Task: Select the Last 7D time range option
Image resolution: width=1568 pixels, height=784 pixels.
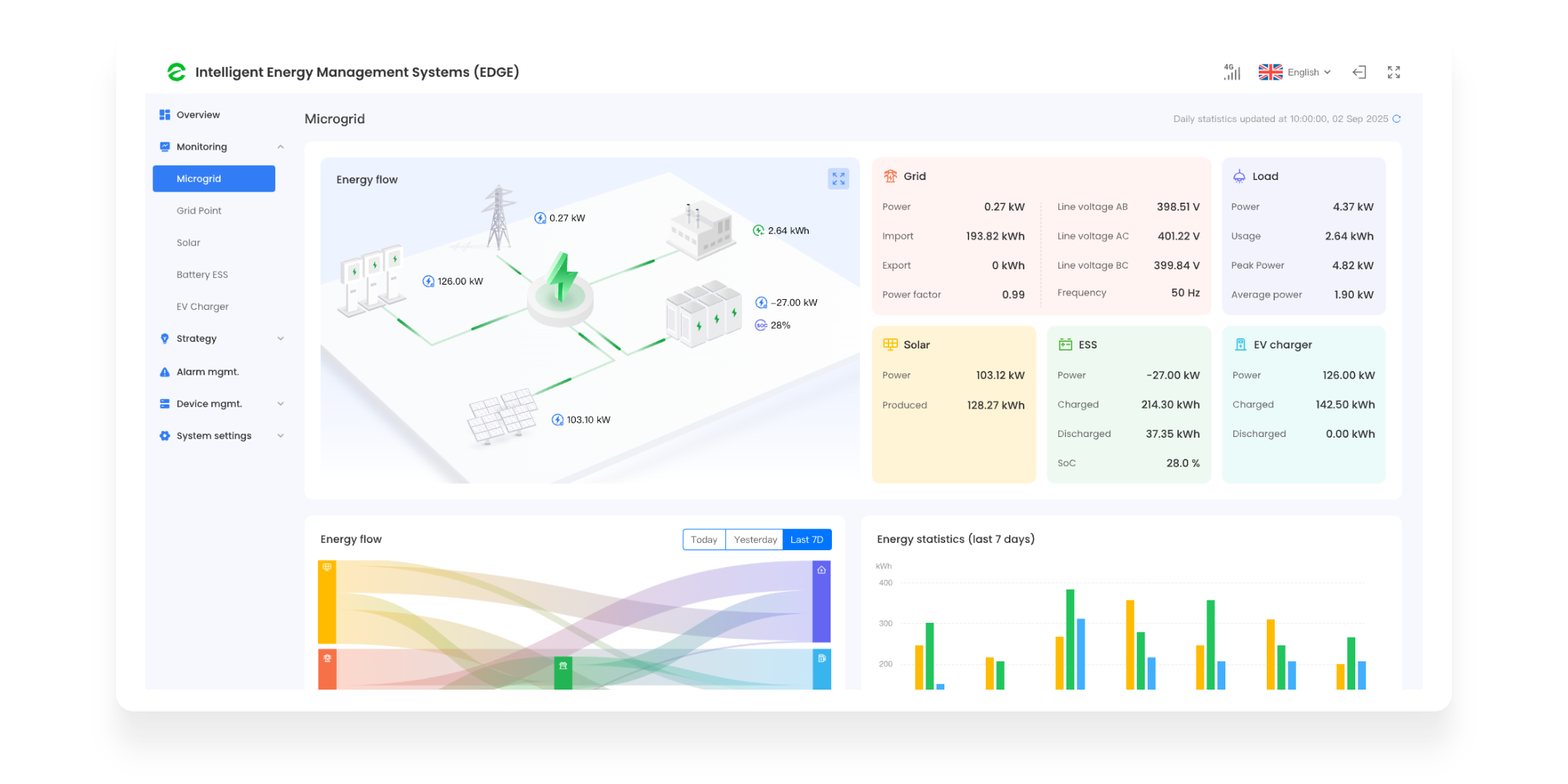Action: tap(807, 539)
